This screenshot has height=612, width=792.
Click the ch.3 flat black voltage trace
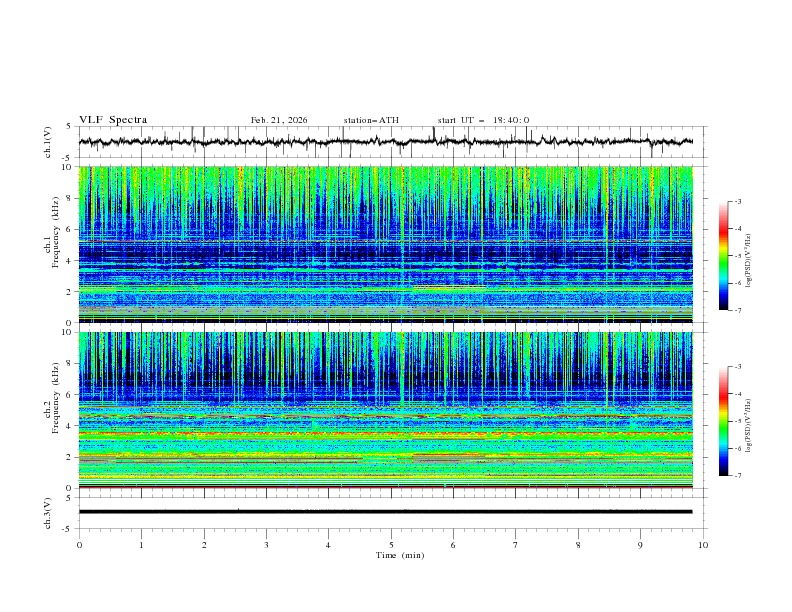386,512
